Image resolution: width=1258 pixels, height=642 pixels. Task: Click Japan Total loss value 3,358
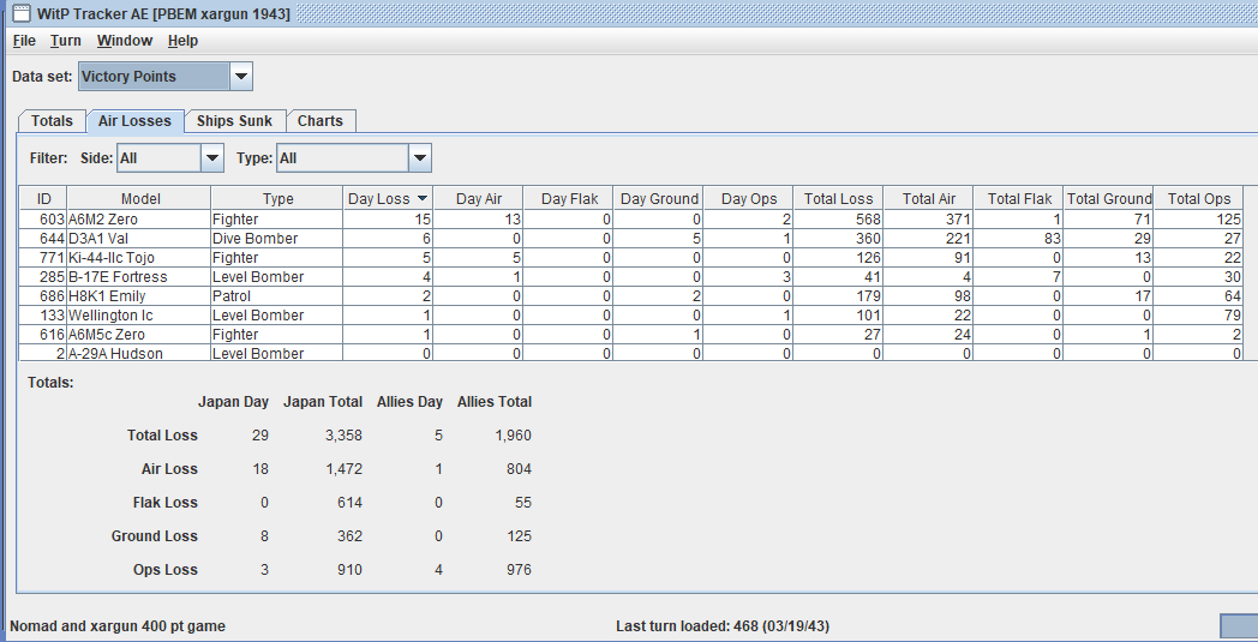click(x=344, y=435)
